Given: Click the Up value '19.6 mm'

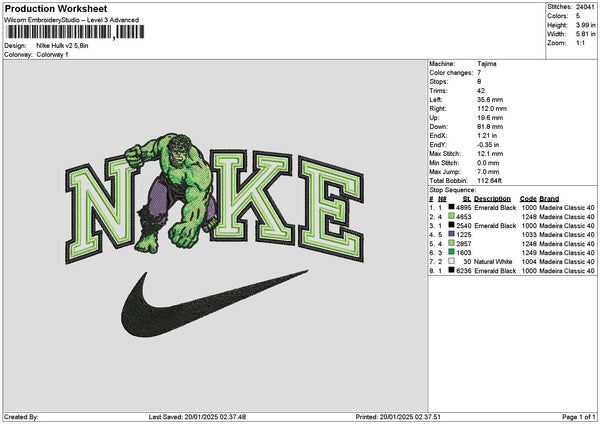Looking at the screenshot, I should pos(490,118).
